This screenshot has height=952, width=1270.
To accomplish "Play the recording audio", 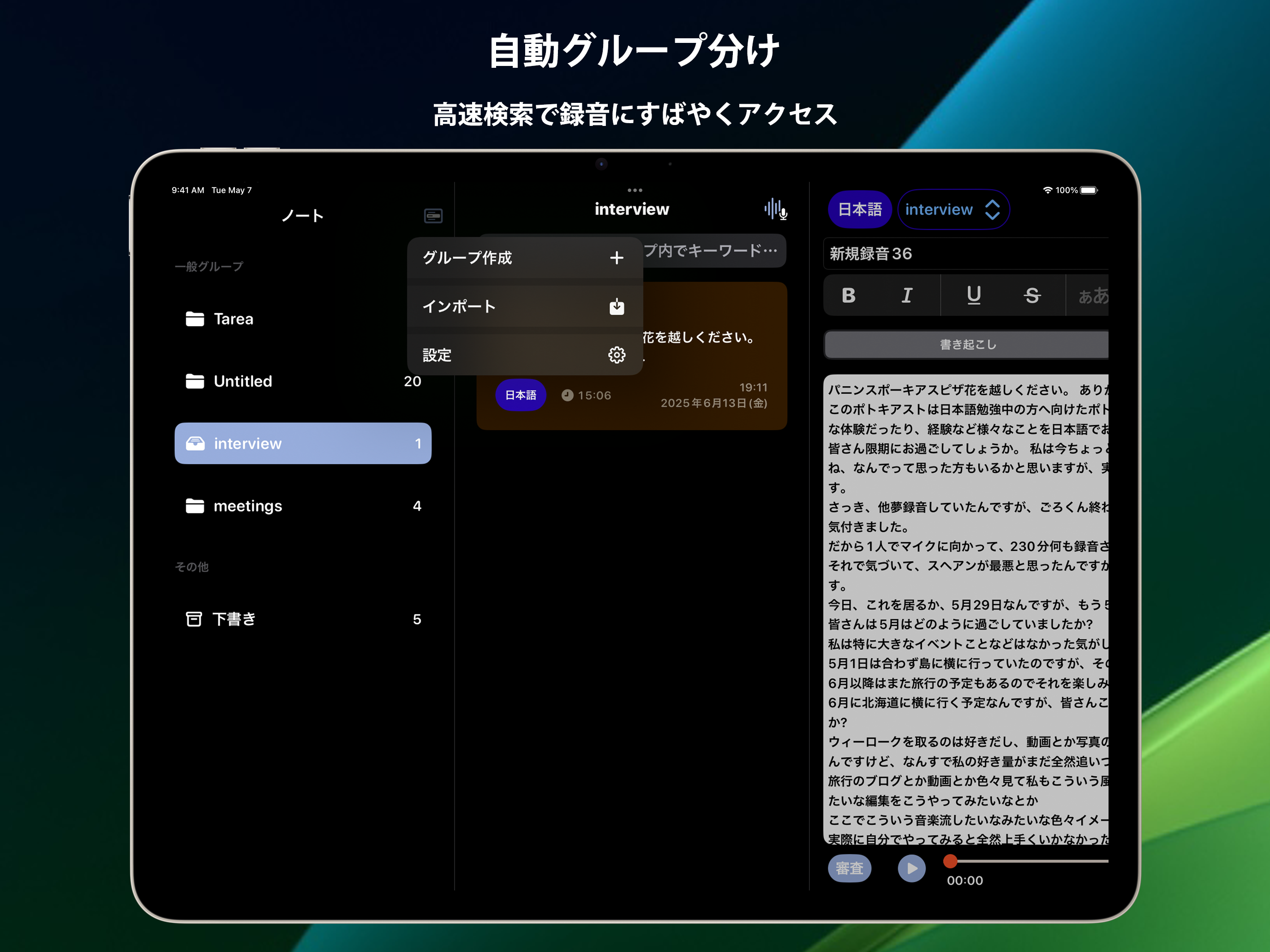I will [x=911, y=868].
